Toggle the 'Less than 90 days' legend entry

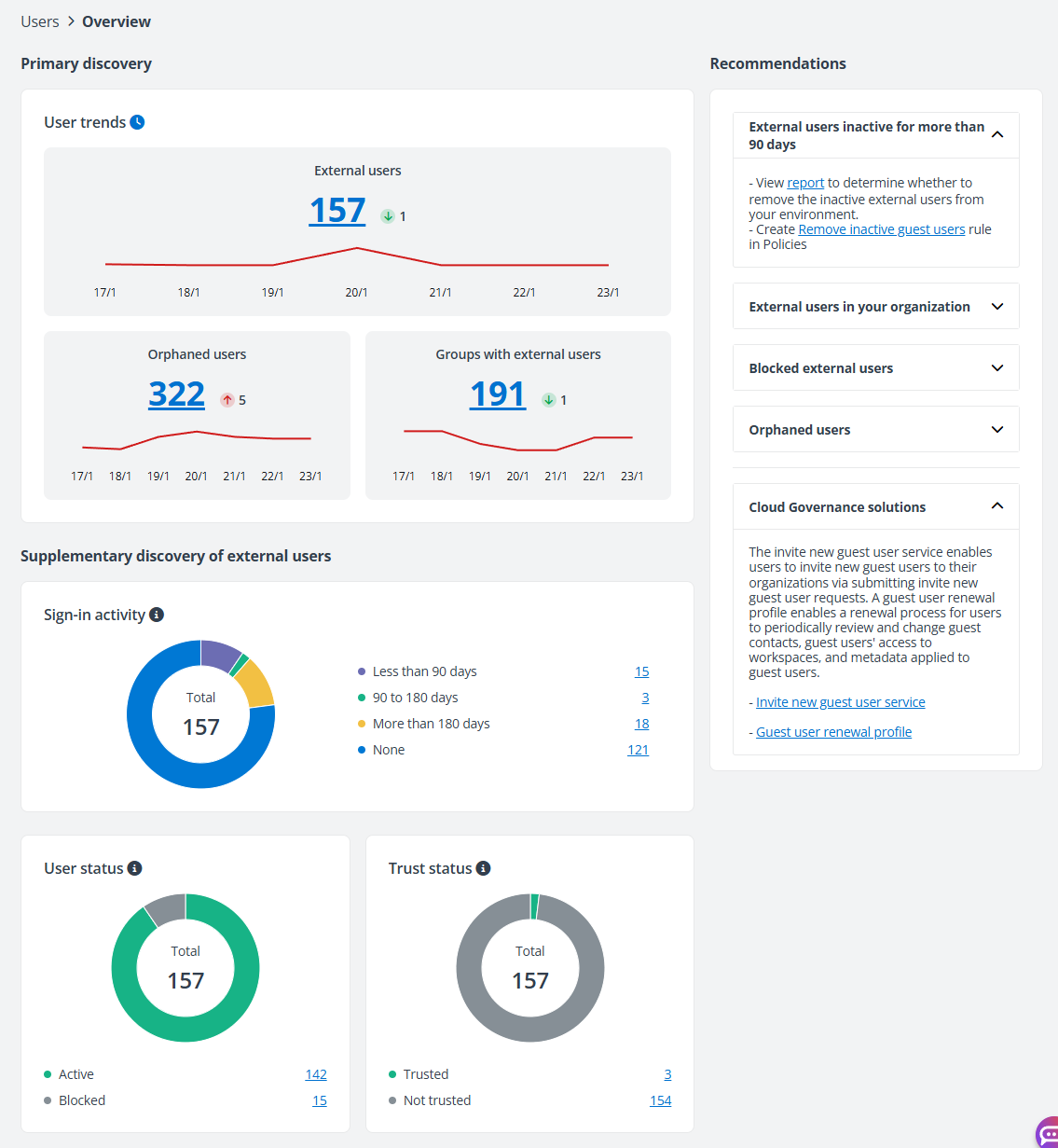(424, 671)
